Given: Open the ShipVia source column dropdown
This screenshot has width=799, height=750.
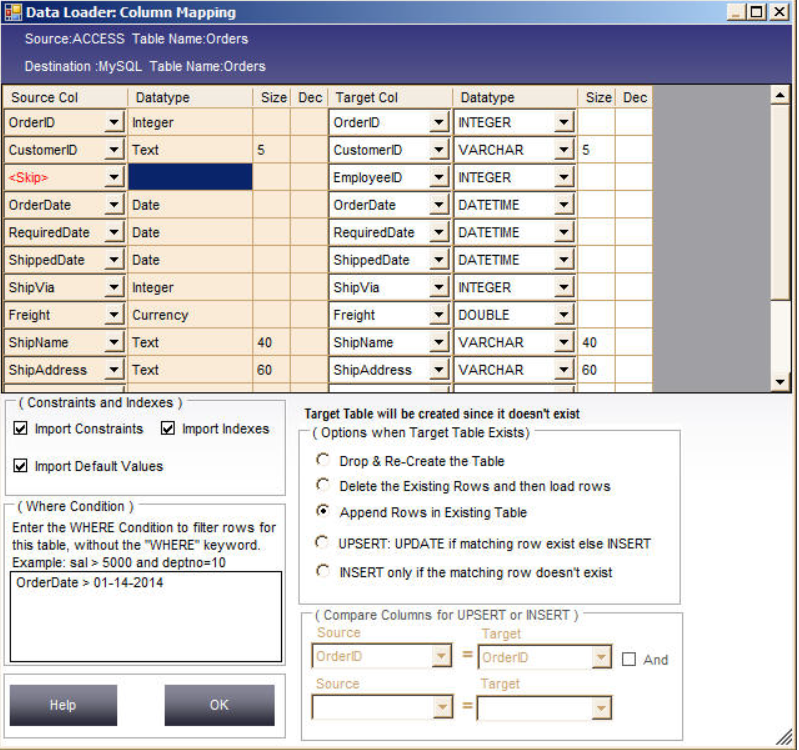Looking at the screenshot, I should click(114, 287).
